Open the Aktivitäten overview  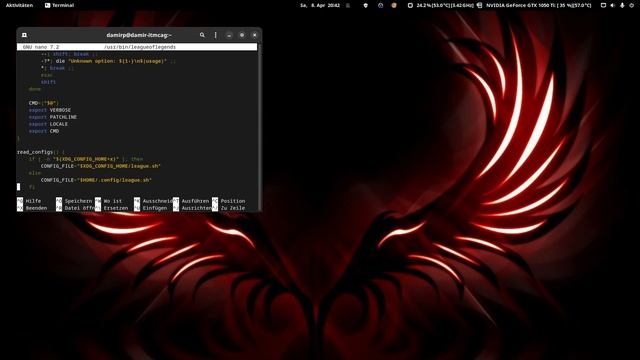(19, 5)
